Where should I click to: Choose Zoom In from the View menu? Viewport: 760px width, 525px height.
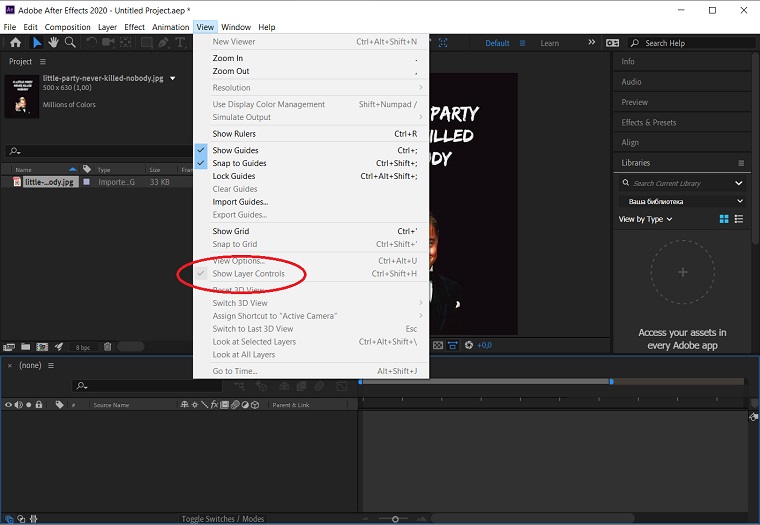point(228,58)
